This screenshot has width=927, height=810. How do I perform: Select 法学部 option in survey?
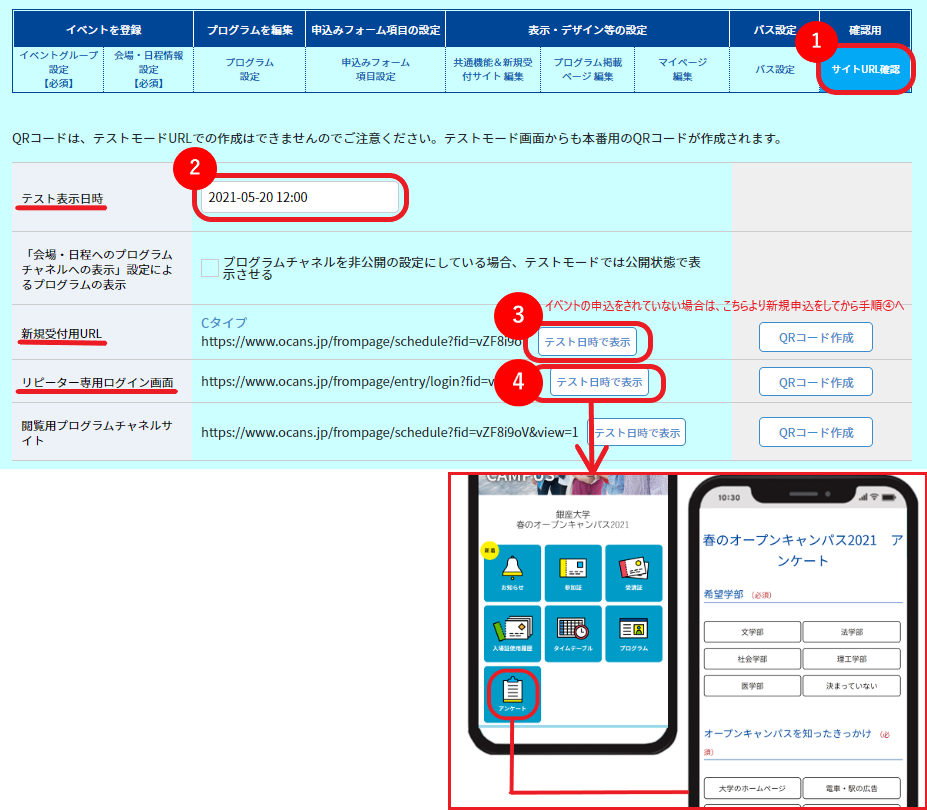[851, 631]
